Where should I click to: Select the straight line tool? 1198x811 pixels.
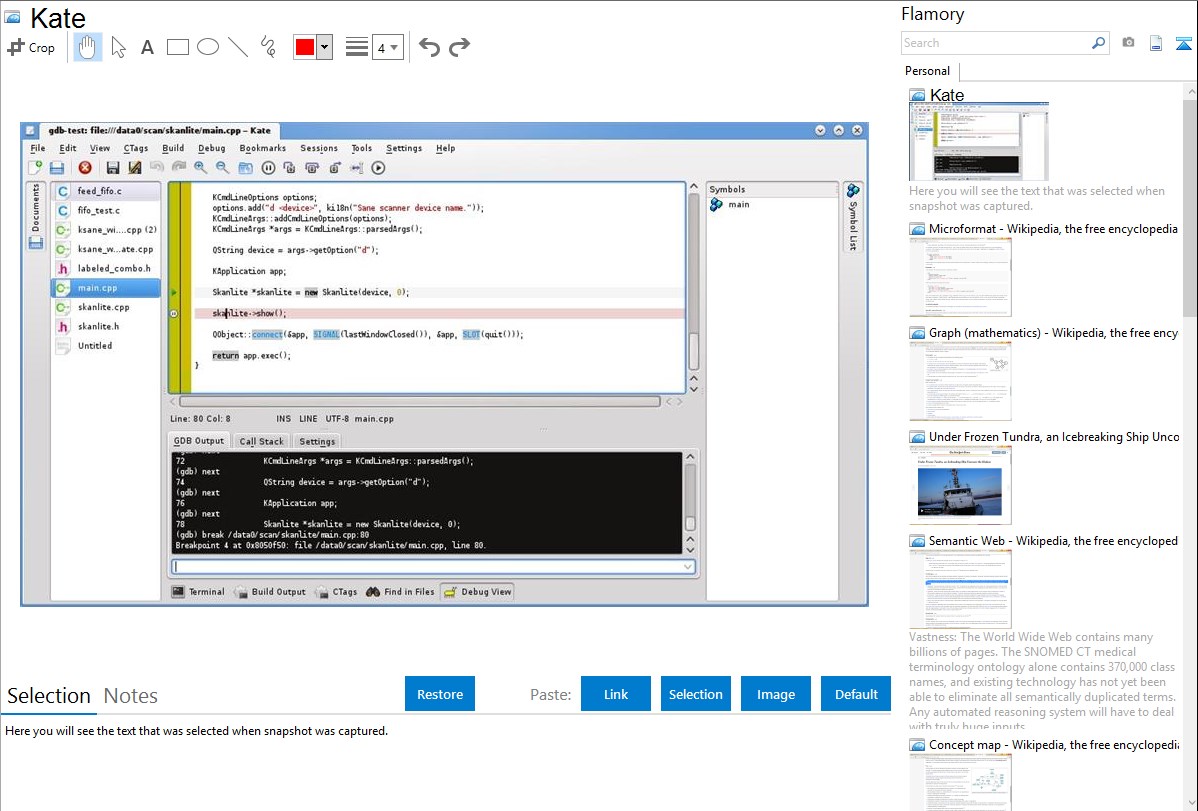[238, 47]
